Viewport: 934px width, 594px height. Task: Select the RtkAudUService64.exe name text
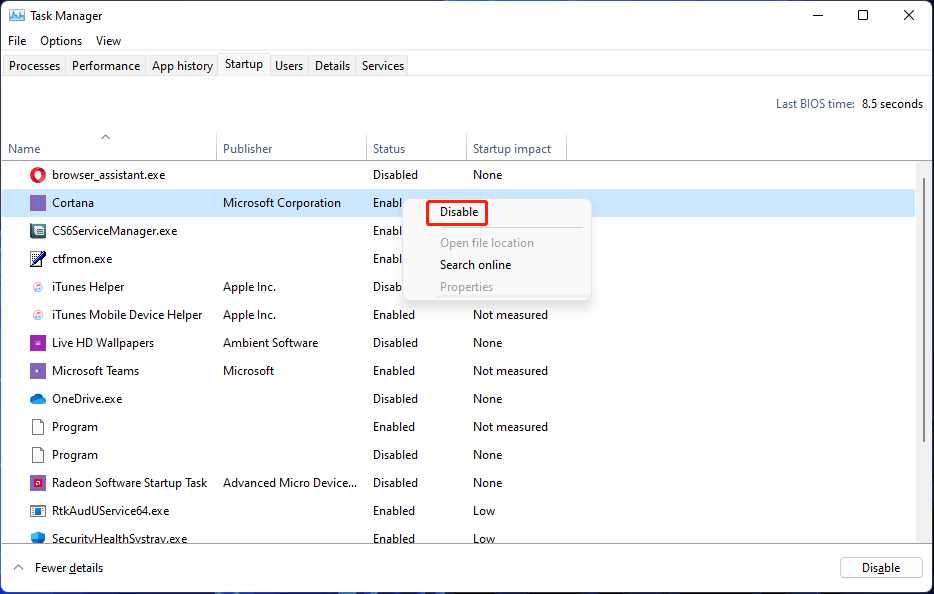point(110,511)
